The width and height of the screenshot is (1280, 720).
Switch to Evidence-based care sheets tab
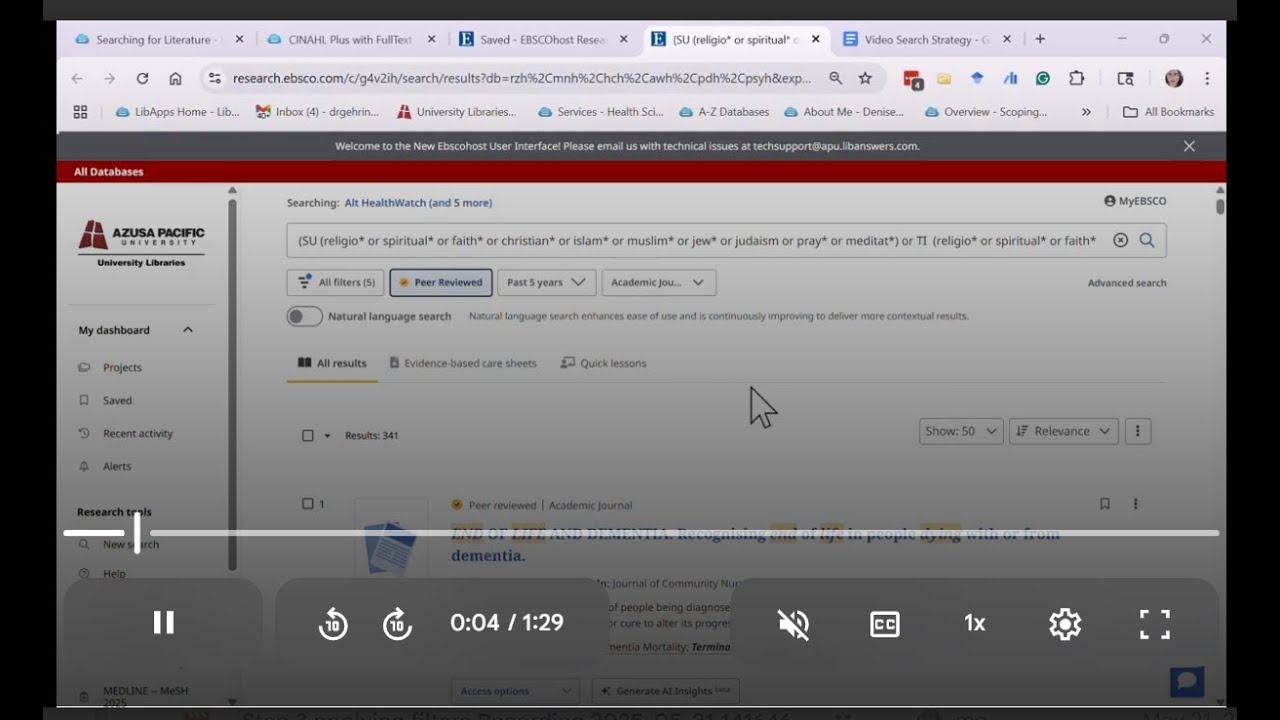point(463,363)
